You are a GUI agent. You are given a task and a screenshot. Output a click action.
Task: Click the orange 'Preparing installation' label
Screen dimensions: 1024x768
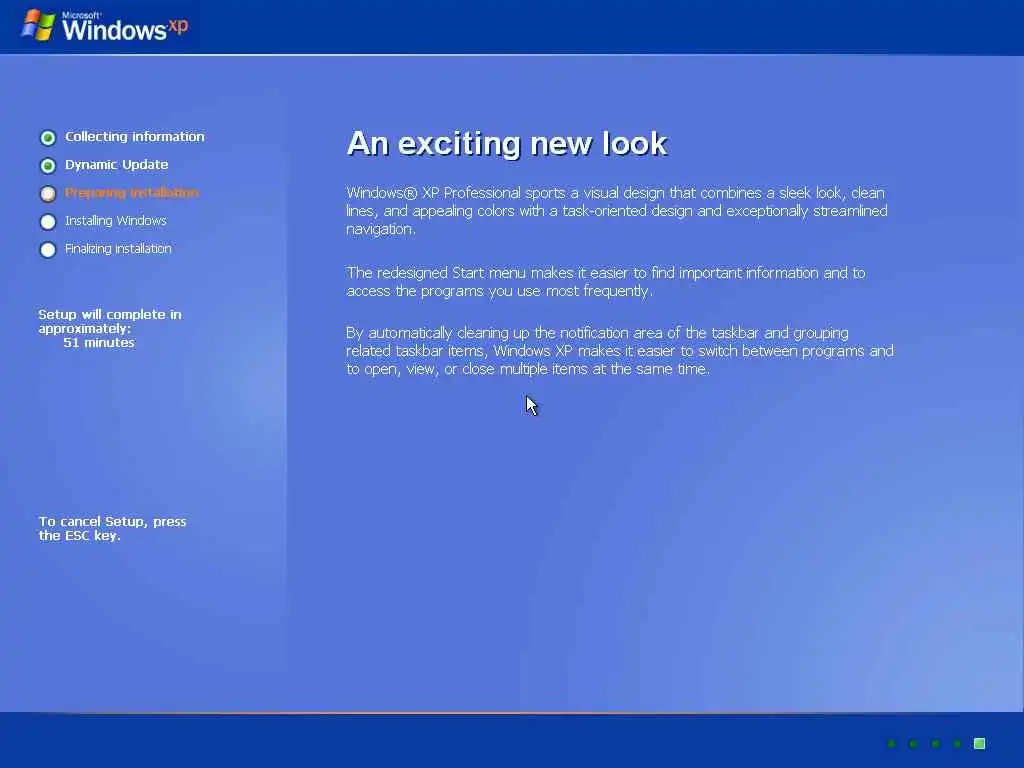132,193
